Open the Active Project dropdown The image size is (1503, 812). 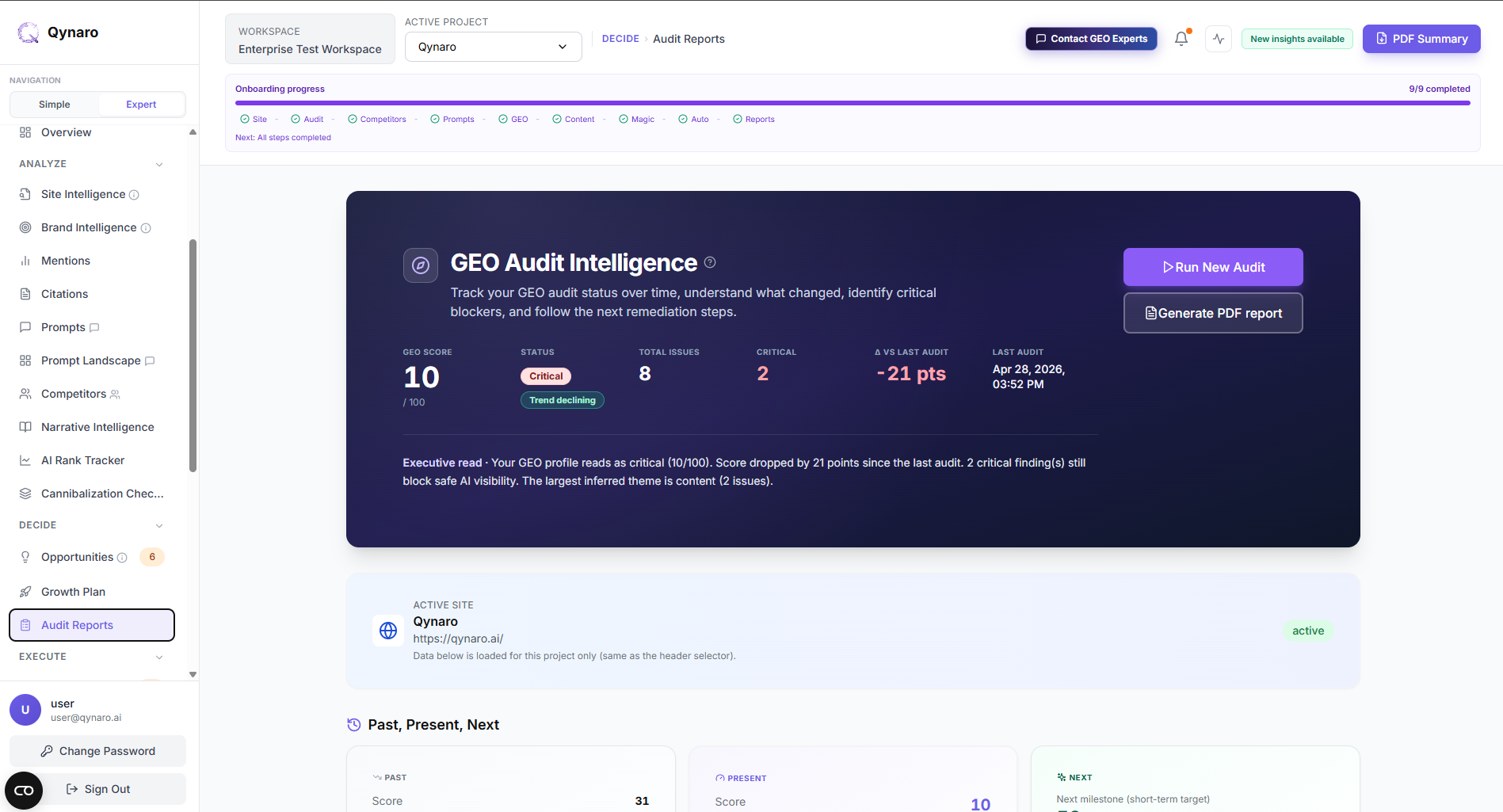point(494,47)
